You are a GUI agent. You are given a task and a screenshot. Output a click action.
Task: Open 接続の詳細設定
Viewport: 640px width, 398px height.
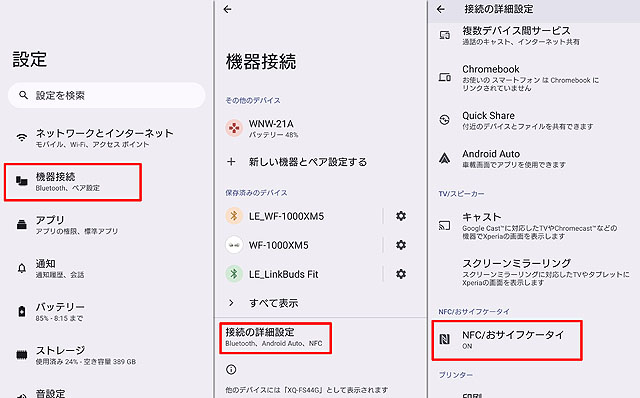[x=276, y=338]
